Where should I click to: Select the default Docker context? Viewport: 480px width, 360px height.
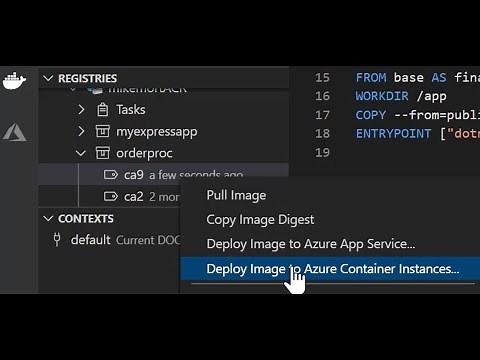(x=109, y=240)
